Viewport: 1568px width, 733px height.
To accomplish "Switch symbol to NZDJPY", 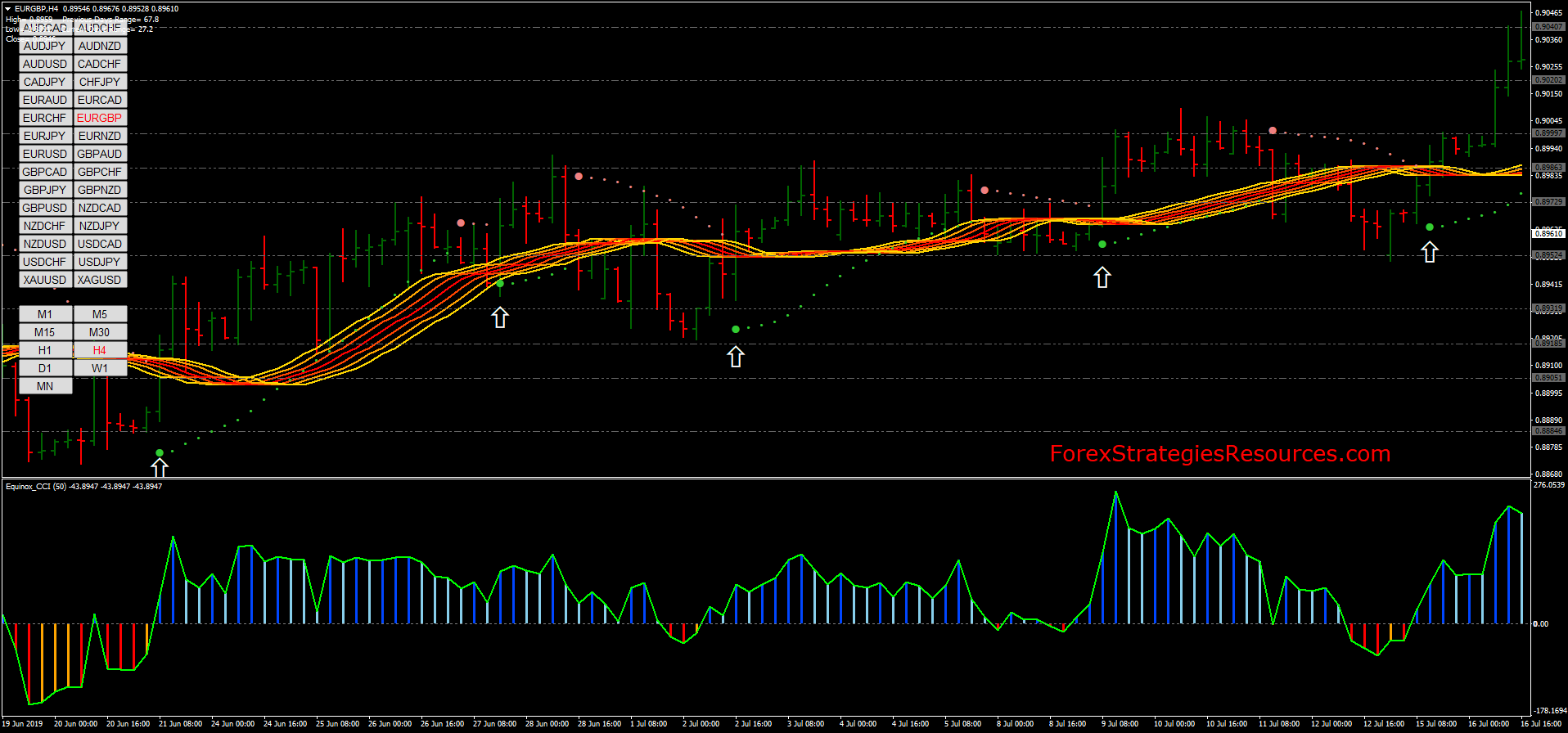I will click(x=100, y=226).
